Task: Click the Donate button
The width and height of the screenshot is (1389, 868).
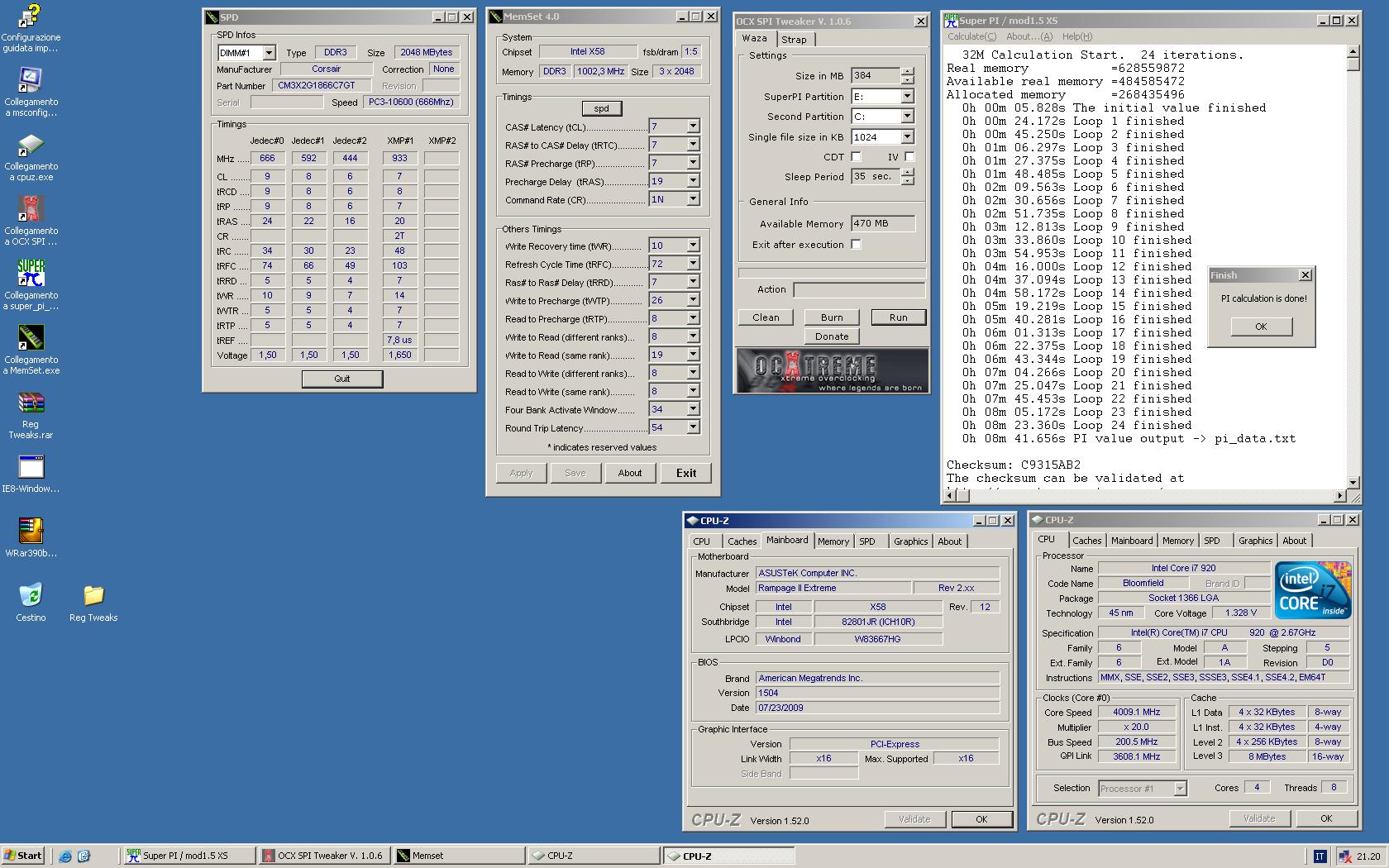Action: [x=832, y=336]
